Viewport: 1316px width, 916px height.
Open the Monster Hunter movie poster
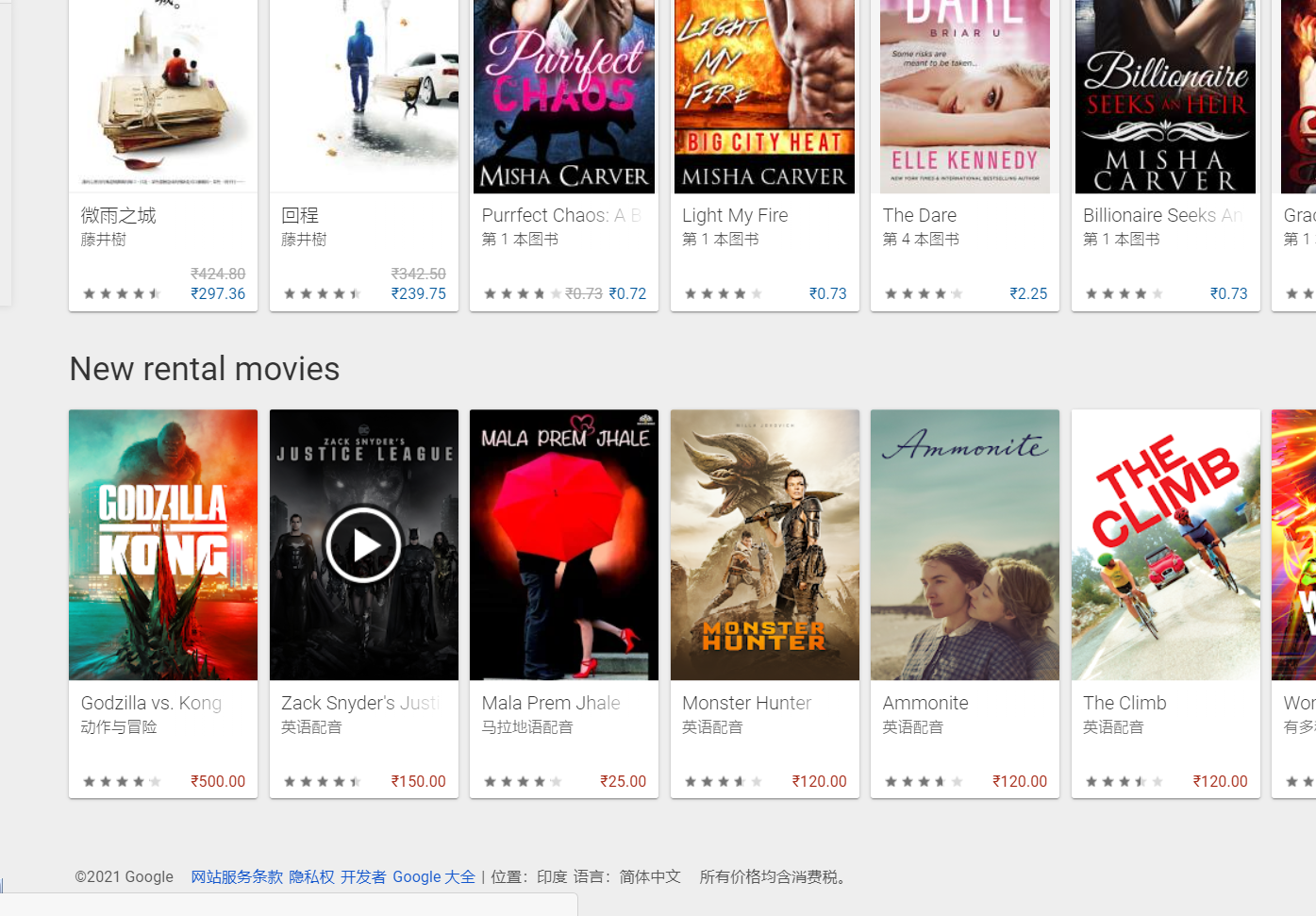tap(765, 544)
